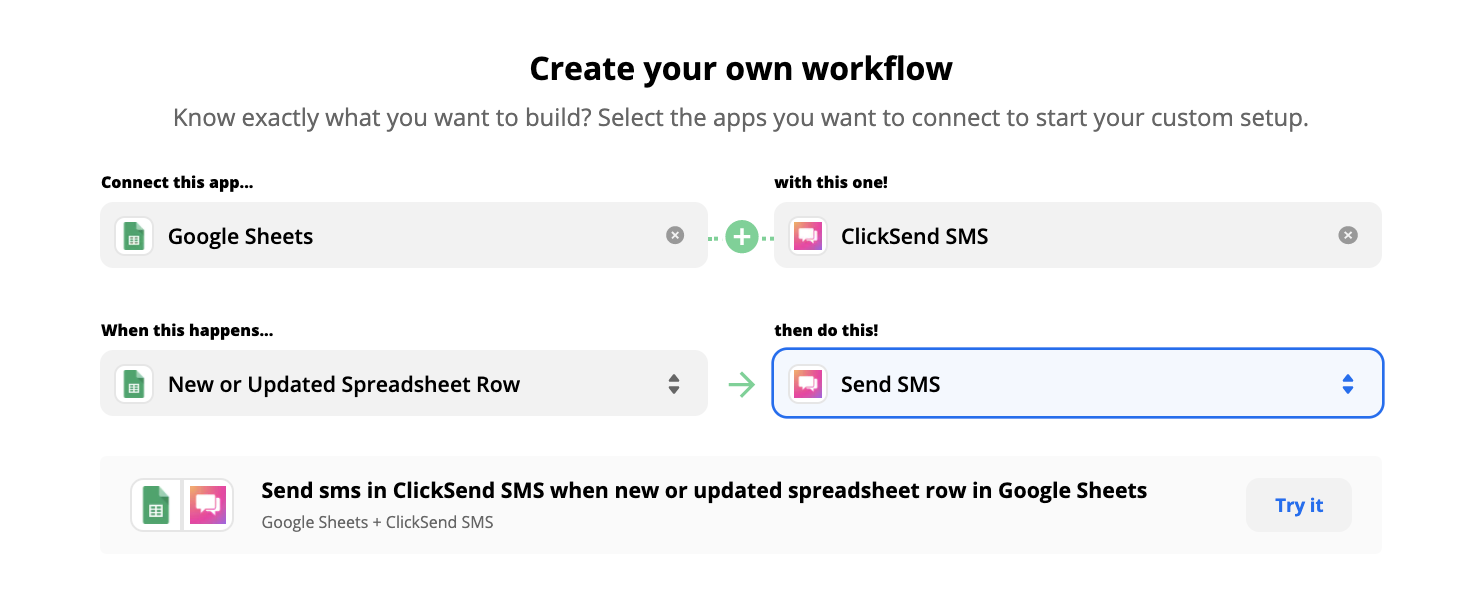Open the New or Updated Spreadsheet Row dropdown
This screenshot has width=1474, height=600.
coord(404,384)
